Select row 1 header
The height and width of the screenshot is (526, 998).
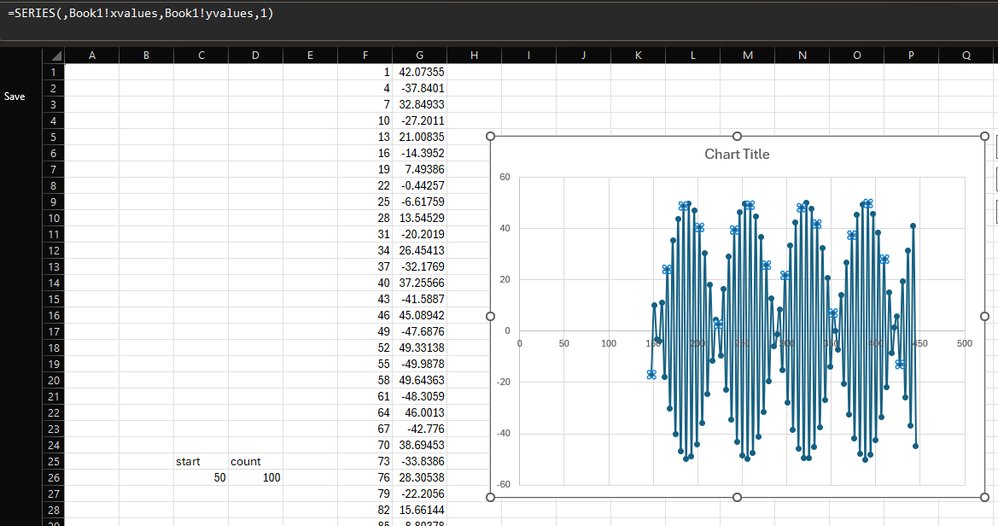tap(53, 72)
